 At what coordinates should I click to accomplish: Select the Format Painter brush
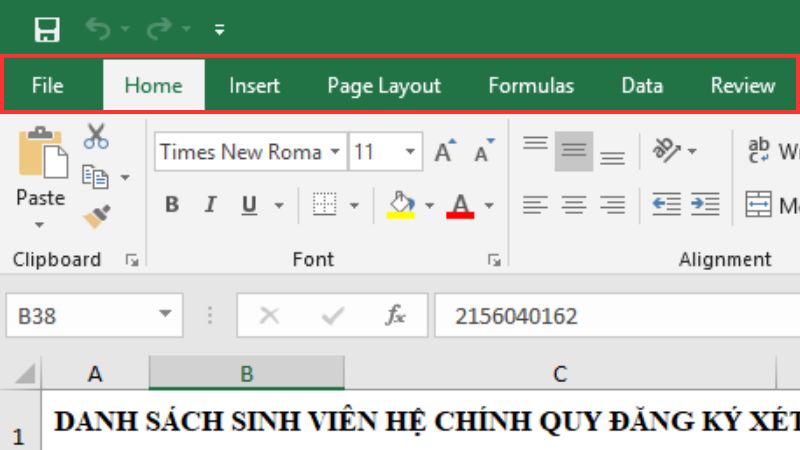tap(96, 216)
